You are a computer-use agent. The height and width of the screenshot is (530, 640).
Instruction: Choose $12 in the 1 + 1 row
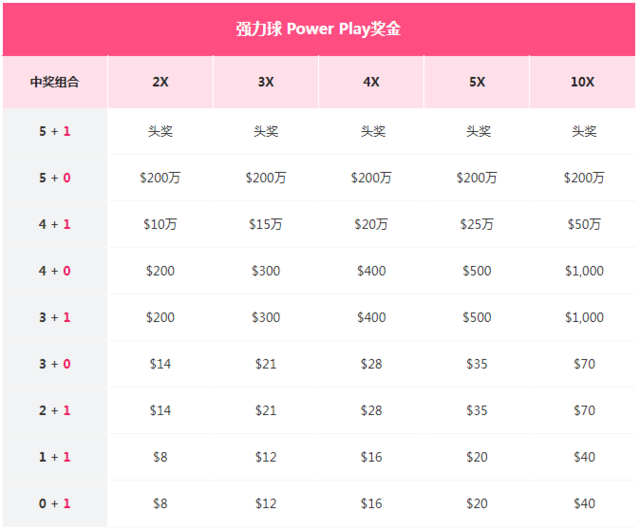point(266,457)
